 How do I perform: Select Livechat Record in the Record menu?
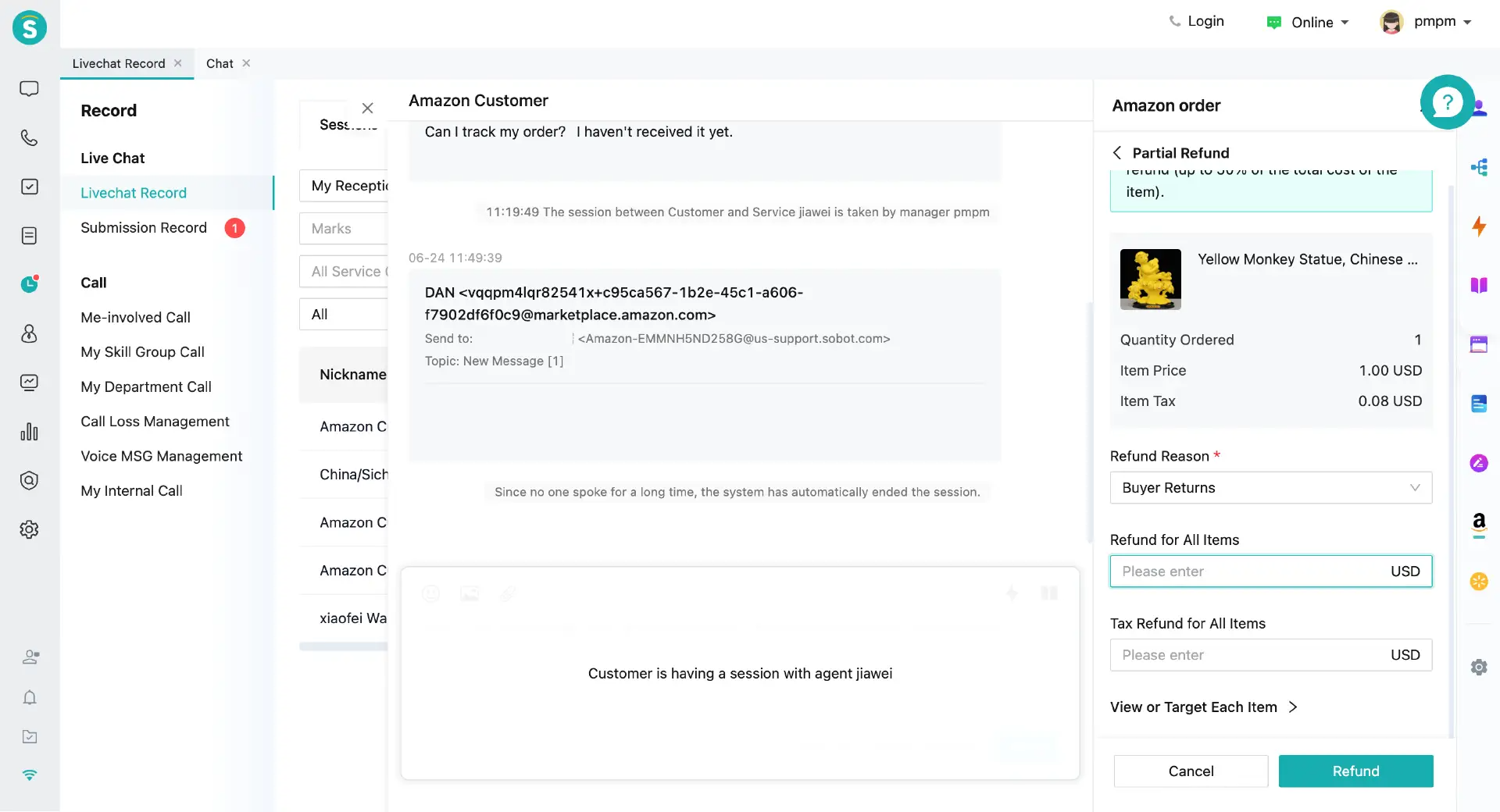pos(167,193)
